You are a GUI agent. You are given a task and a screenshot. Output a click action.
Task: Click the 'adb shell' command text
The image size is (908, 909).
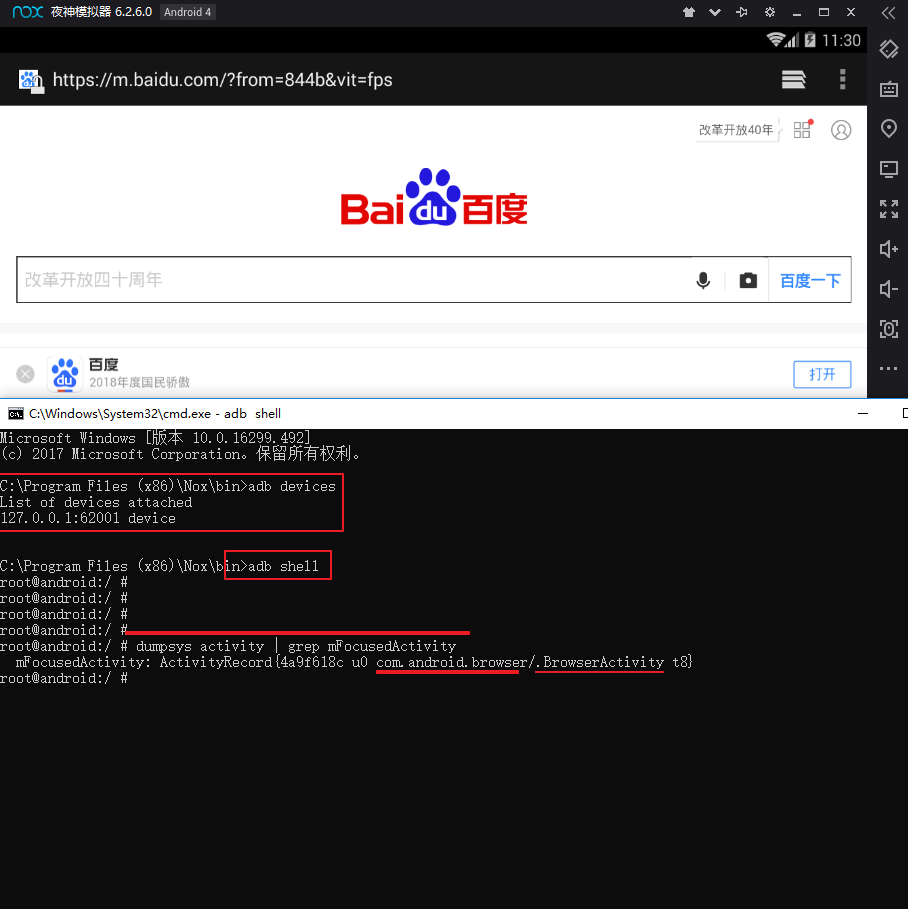pos(283,566)
